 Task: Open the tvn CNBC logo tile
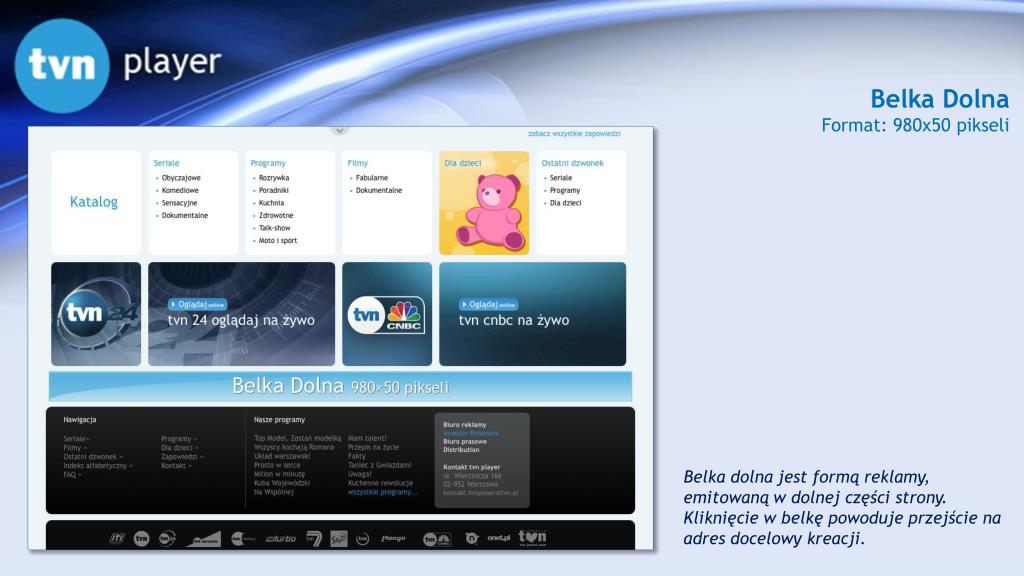[x=387, y=314]
